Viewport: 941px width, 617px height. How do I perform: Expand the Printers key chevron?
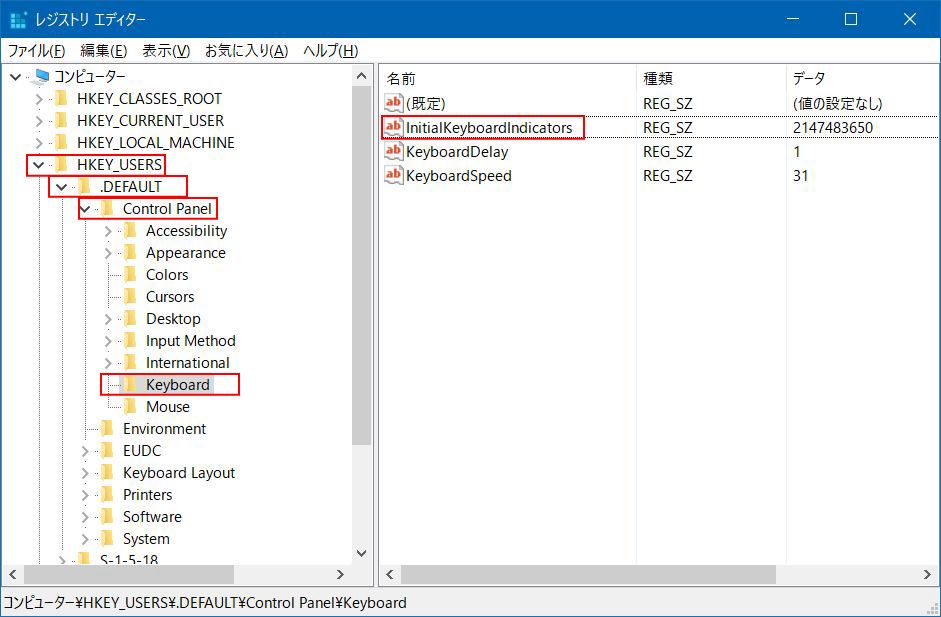tap(85, 495)
